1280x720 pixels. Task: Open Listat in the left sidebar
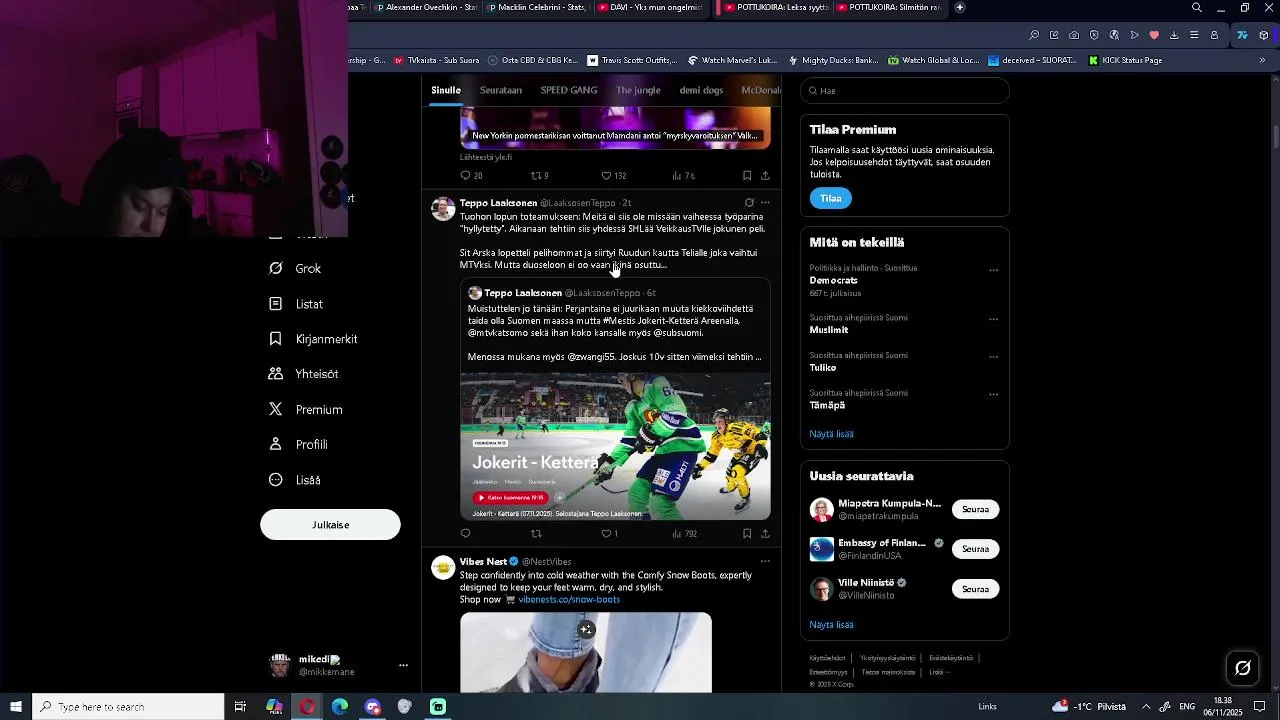tap(296, 304)
